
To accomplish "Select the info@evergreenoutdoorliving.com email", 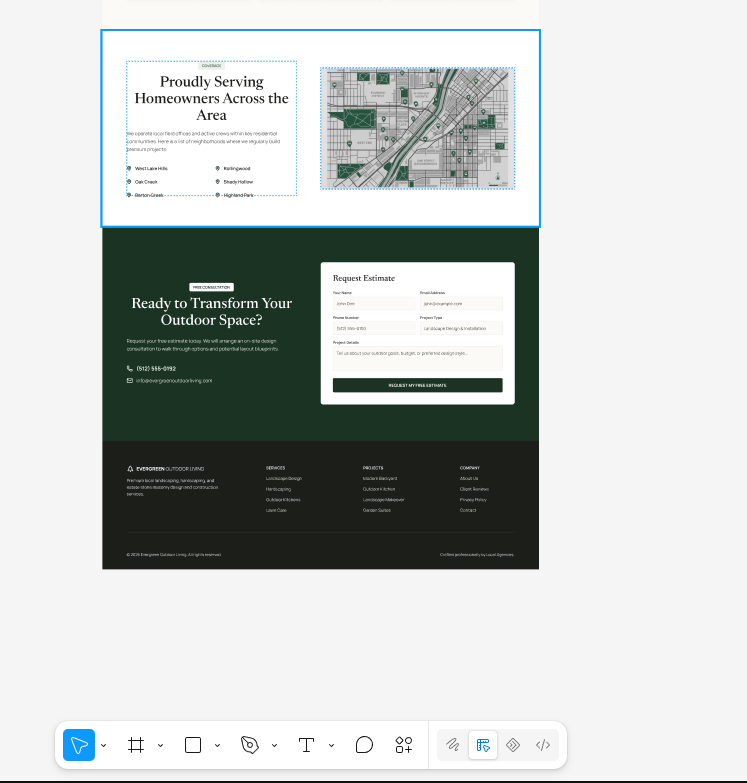I will pos(174,381).
